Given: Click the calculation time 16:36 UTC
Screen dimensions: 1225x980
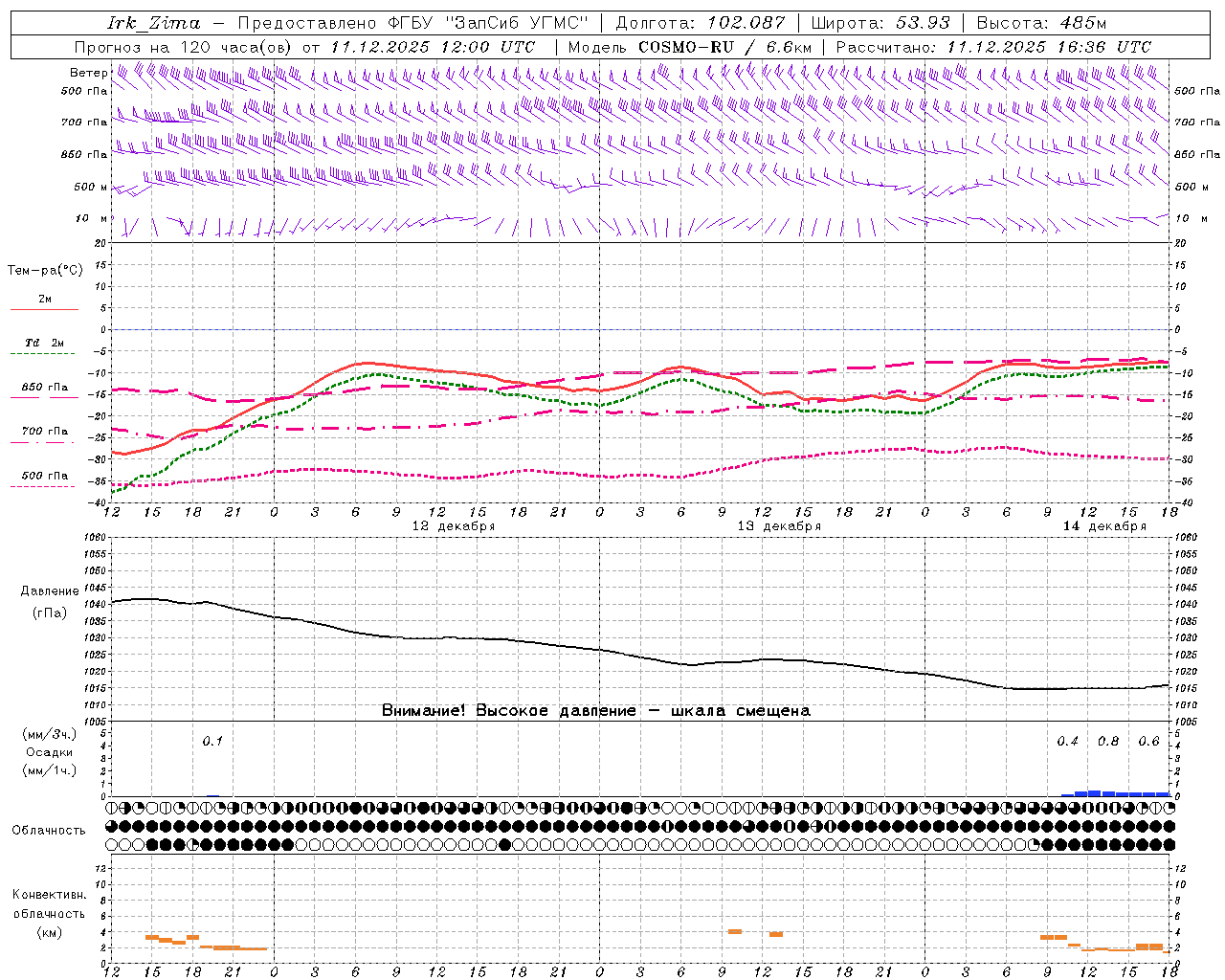Looking at the screenshot, I should (x=1103, y=47).
